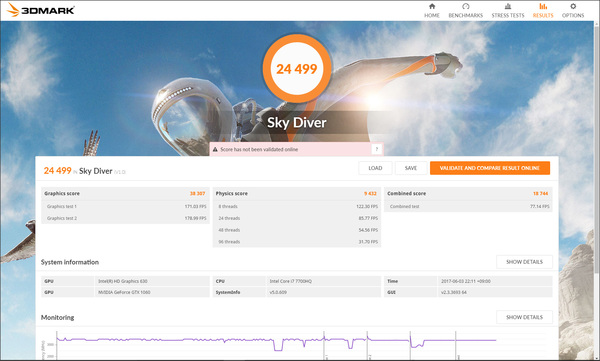The height and width of the screenshot is (361, 600).
Task: Open the Benchmarks gauge icon
Action: coord(465,6)
